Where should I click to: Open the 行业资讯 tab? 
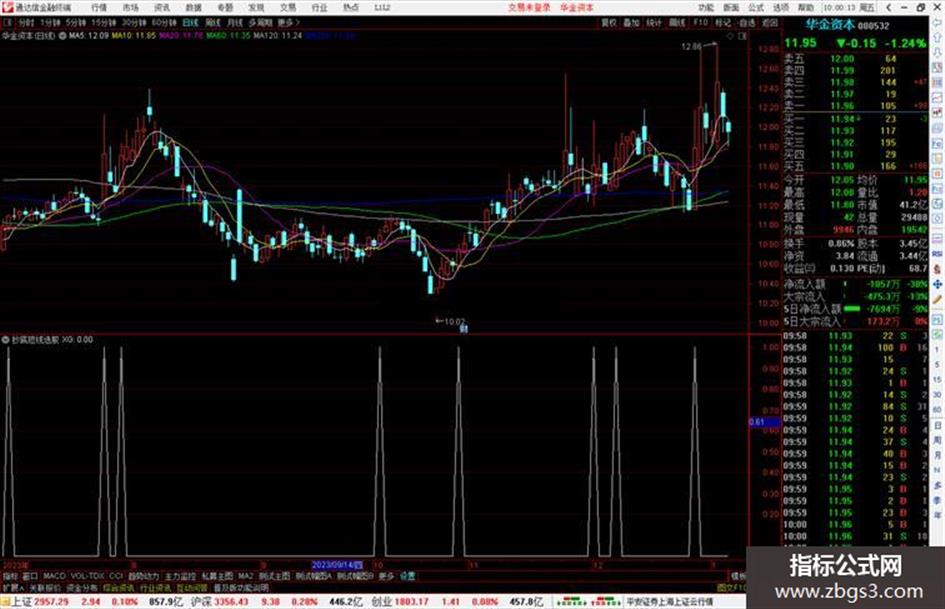155,587
